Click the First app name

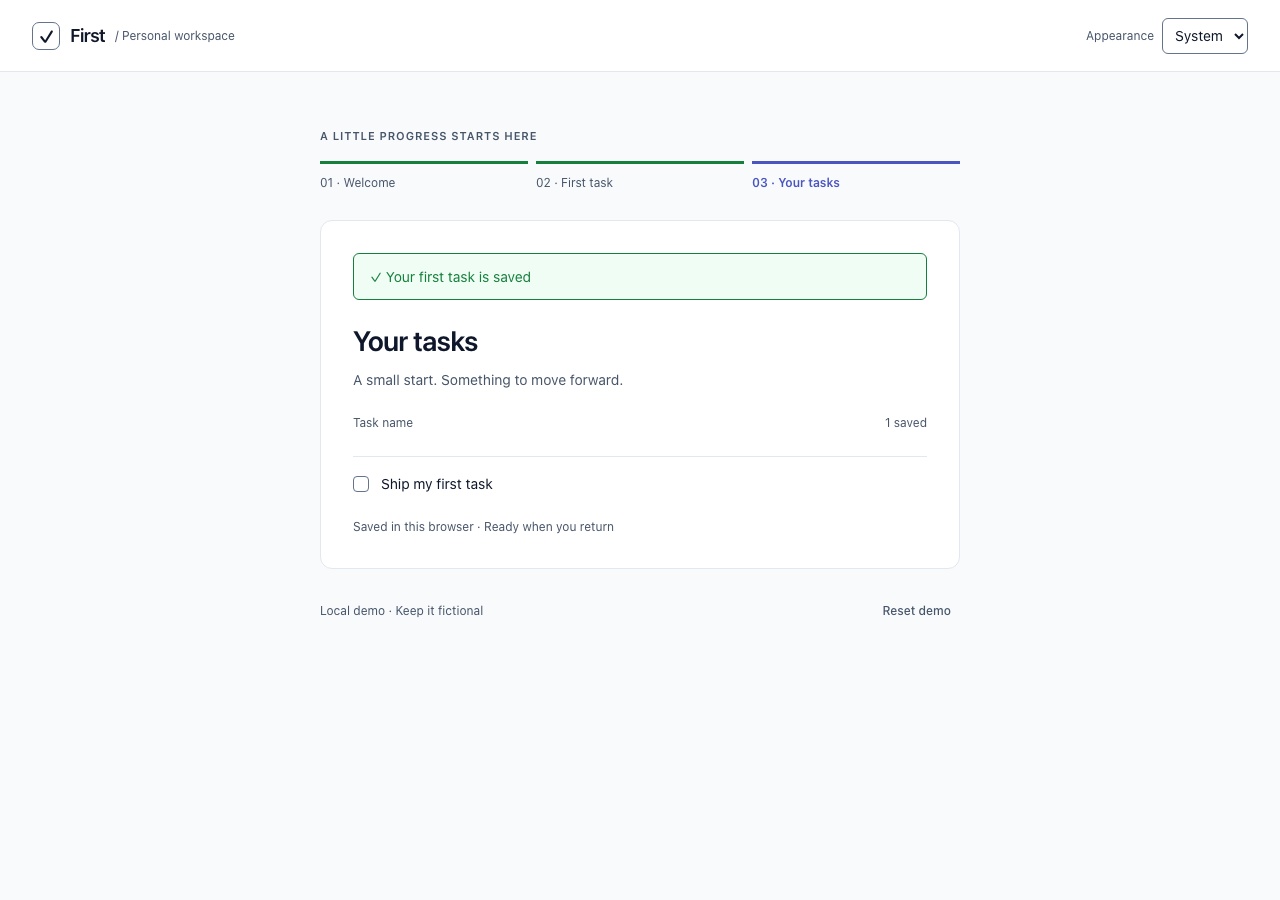[x=88, y=36]
